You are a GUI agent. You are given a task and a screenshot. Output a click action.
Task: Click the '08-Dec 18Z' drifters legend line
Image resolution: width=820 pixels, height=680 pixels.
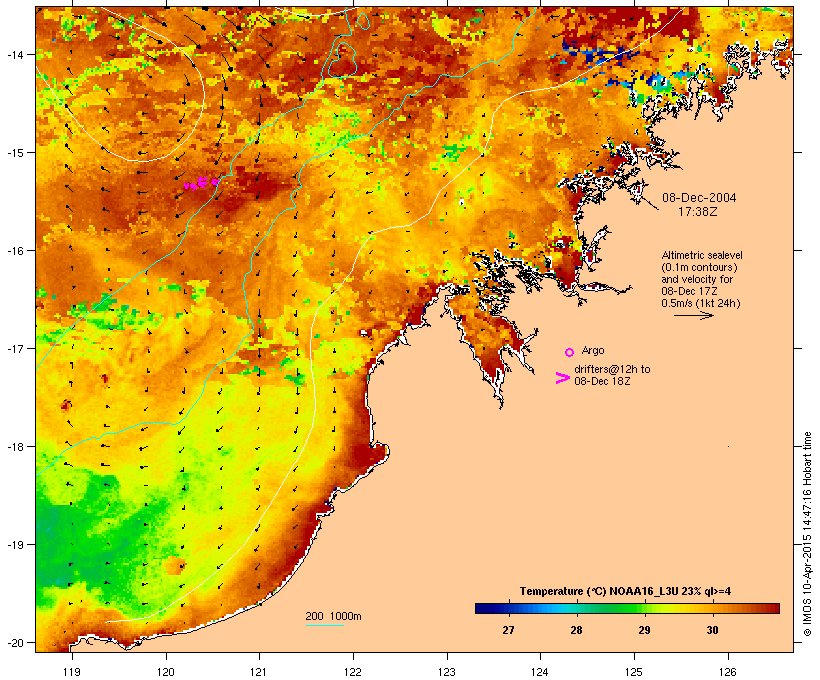(x=602, y=381)
